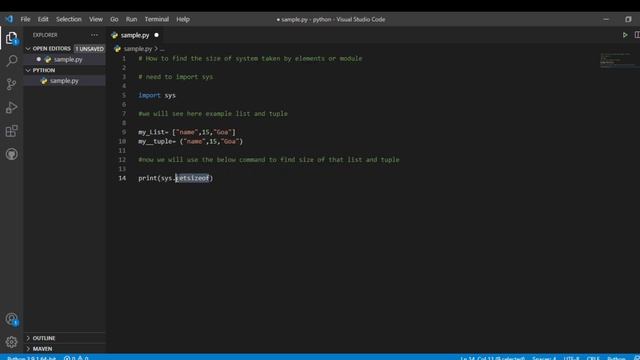Open the Extensions view icon
Viewport: 640px width, 360px height.
[x=11, y=131]
